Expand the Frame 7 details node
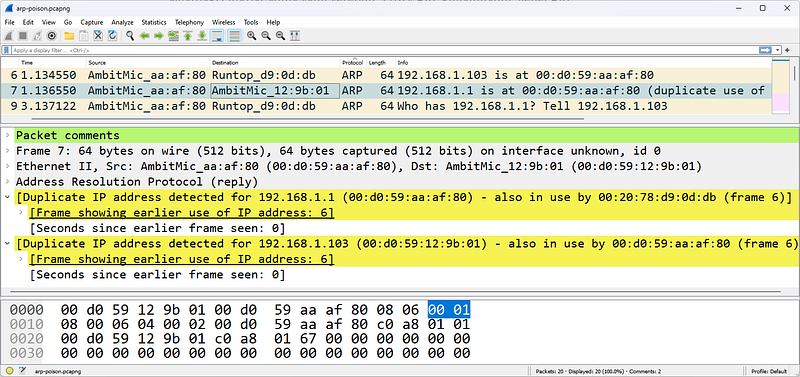 point(7,151)
